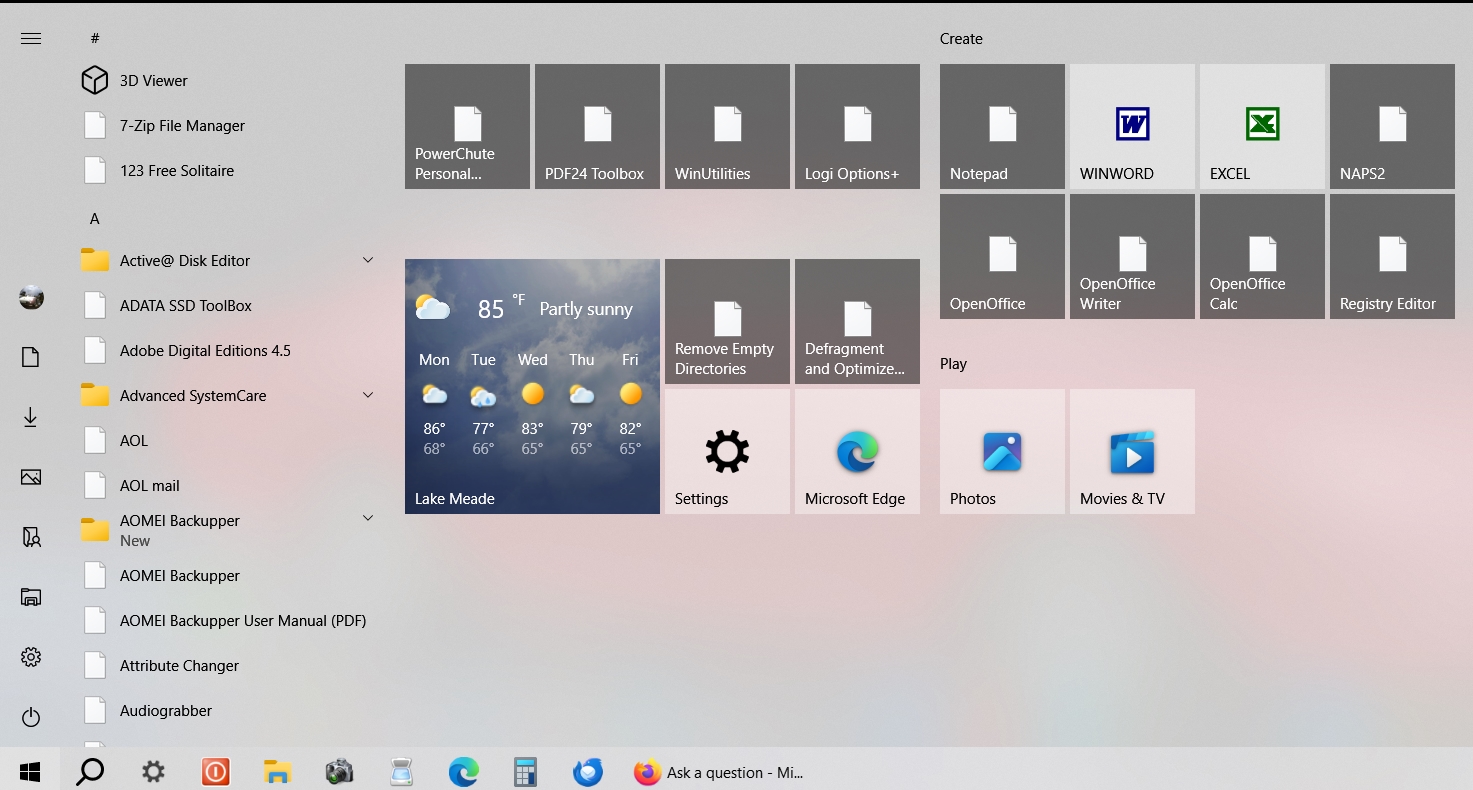The height and width of the screenshot is (790, 1473).
Task: Open the Thunderbird icon in taskbar
Action: point(587,772)
